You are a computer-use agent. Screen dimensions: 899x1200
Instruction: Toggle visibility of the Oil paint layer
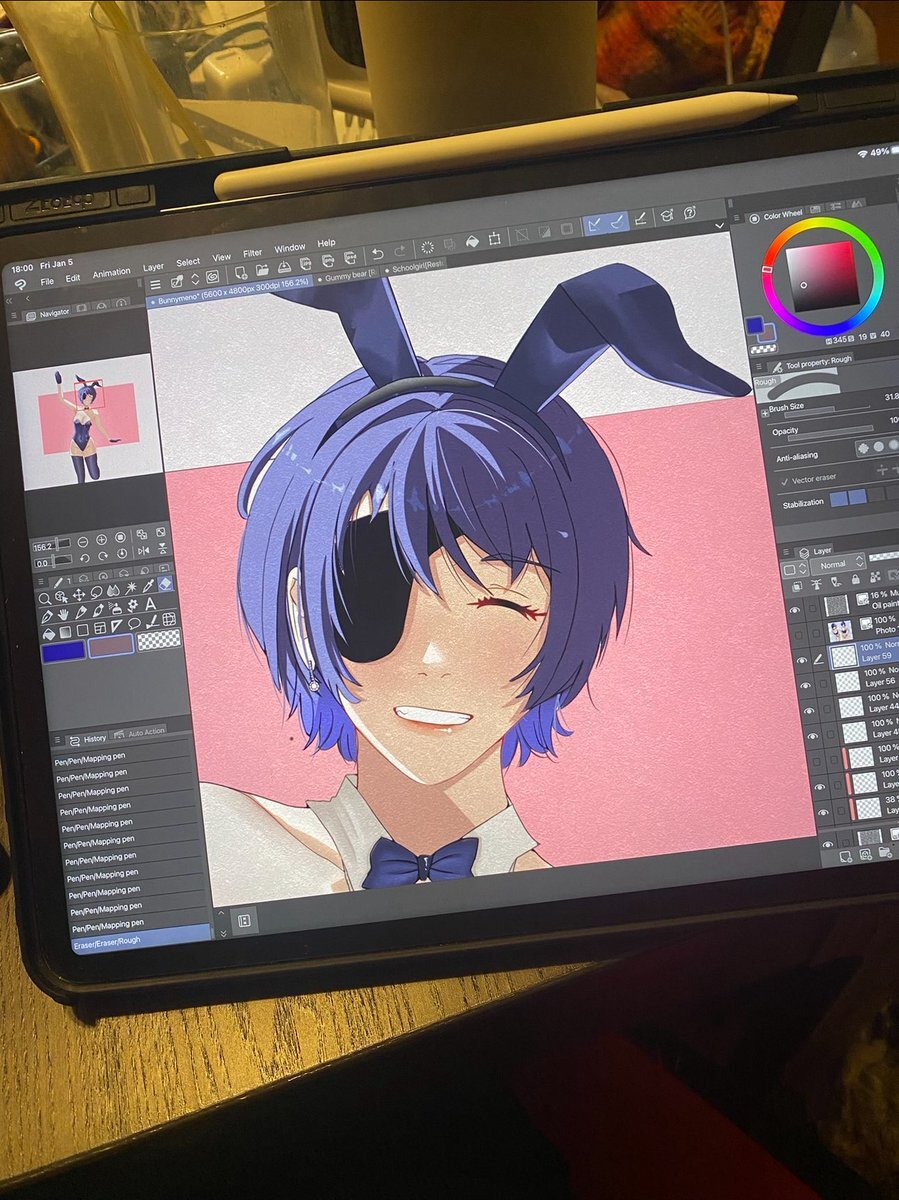pos(795,608)
